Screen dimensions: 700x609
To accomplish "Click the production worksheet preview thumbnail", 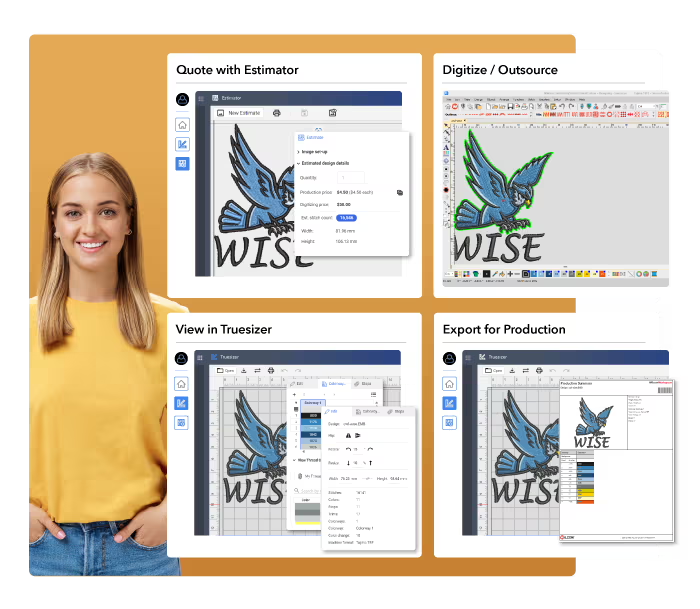I will 617,461.
